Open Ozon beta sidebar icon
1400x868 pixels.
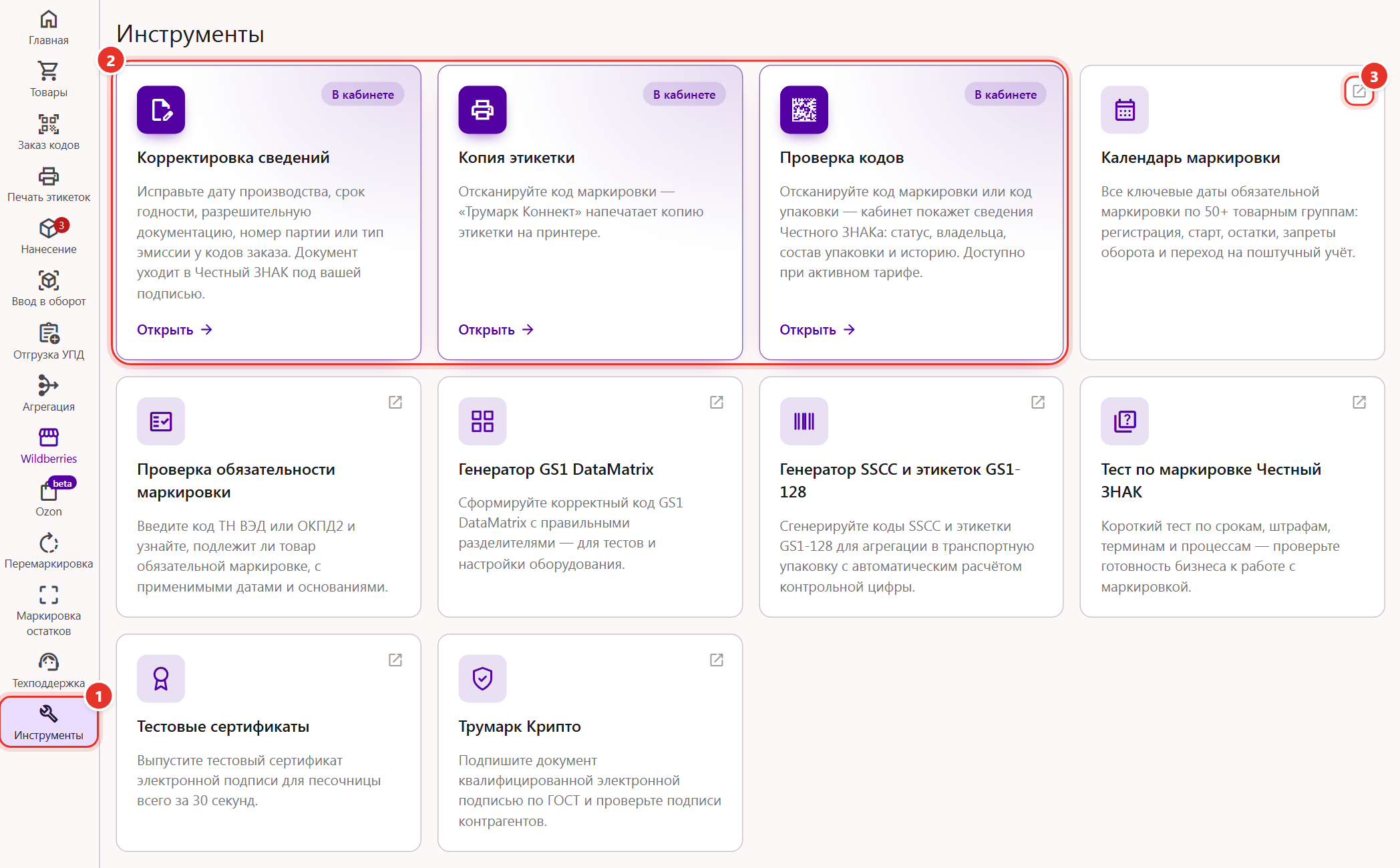tap(49, 491)
